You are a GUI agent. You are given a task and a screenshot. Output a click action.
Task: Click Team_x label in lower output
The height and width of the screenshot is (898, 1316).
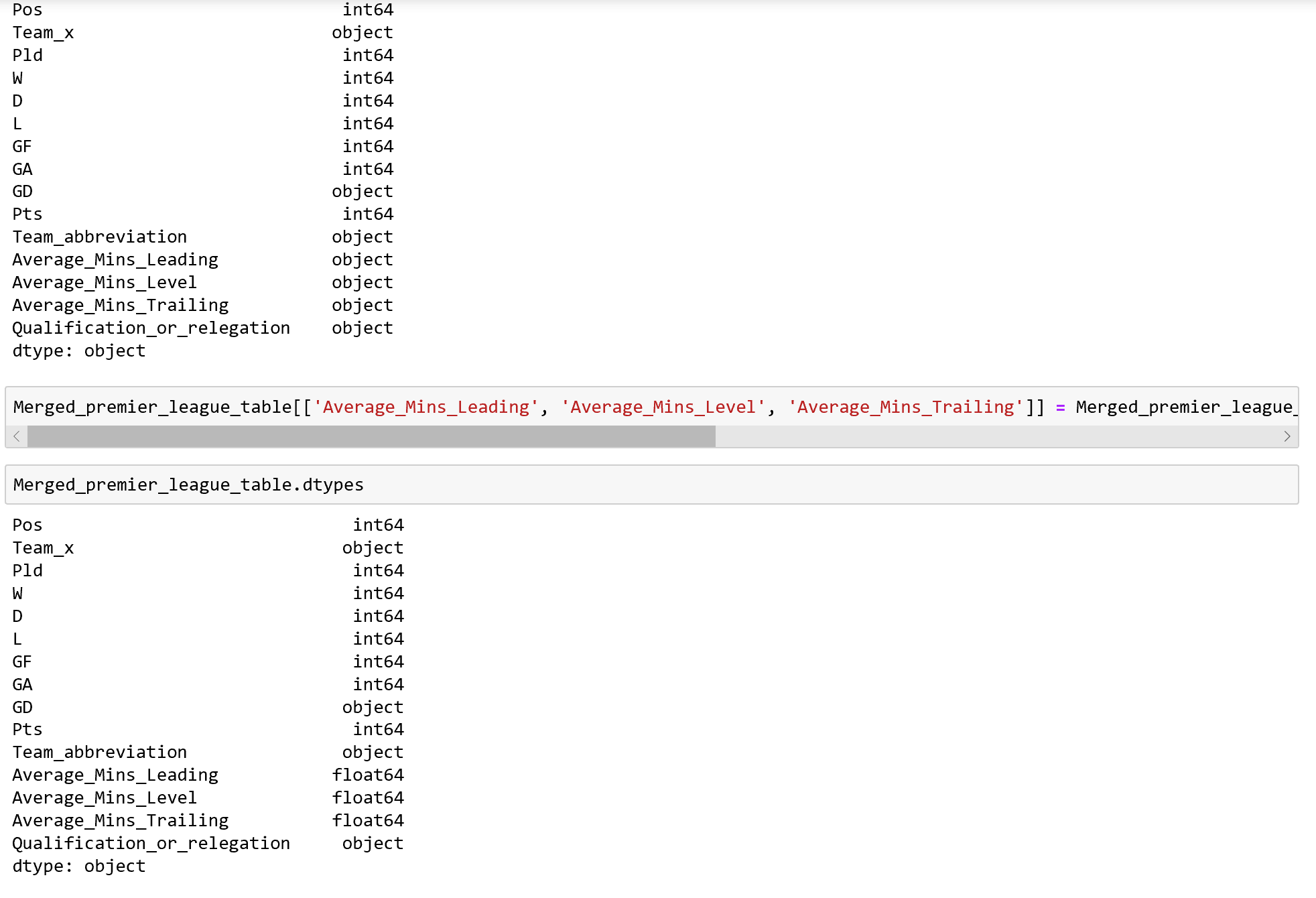point(43,548)
